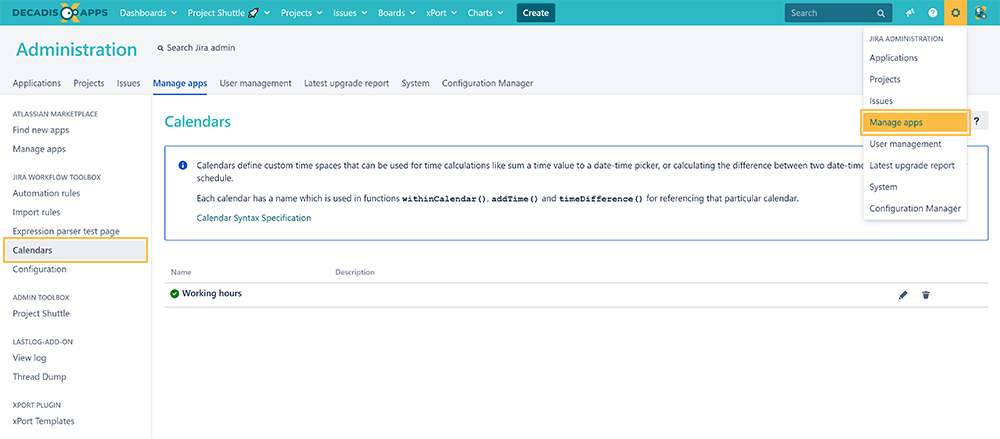The width and height of the screenshot is (1000, 439).
Task: Switch to the System tab
Action: coord(415,83)
